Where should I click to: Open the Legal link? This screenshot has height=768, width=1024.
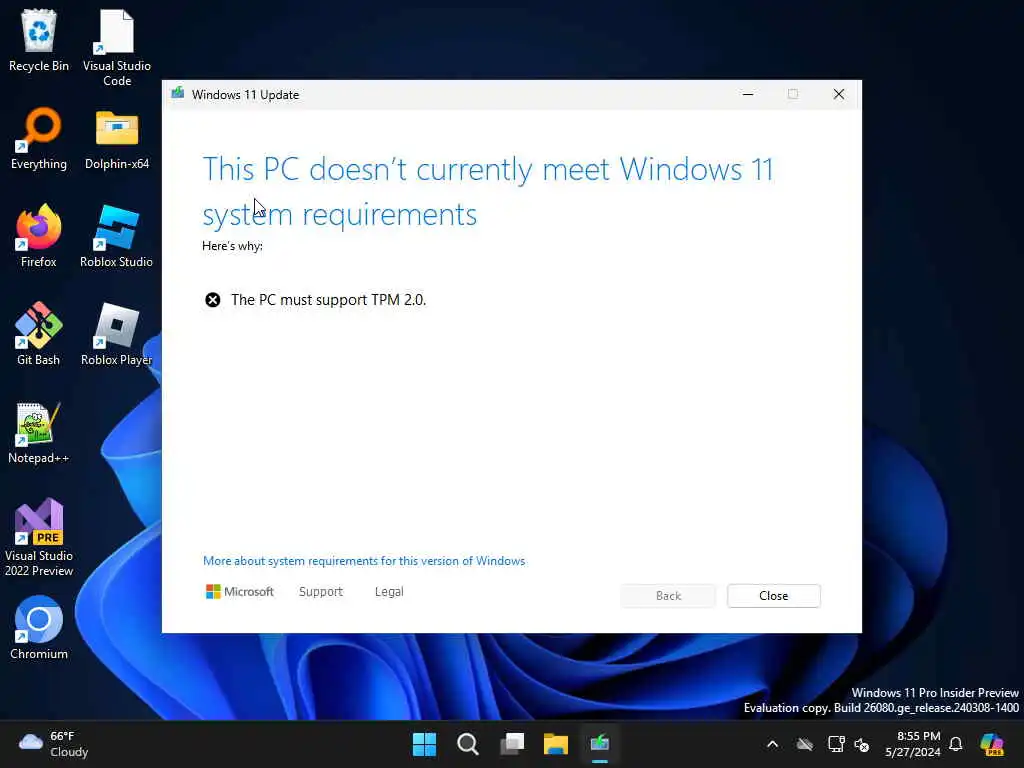click(389, 592)
